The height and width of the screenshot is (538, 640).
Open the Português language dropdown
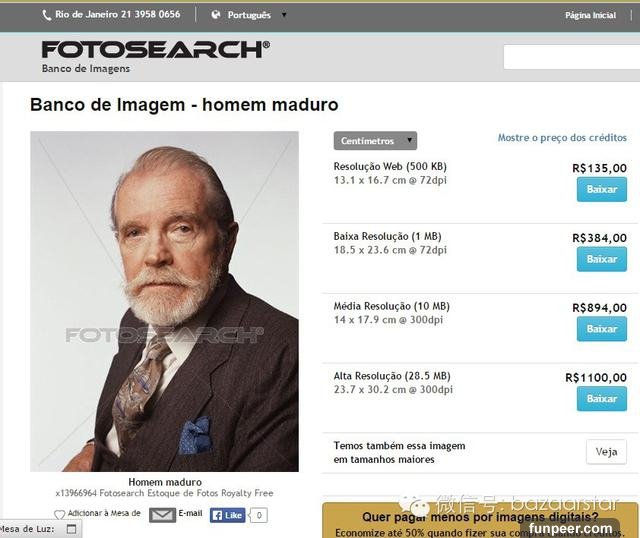249,15
